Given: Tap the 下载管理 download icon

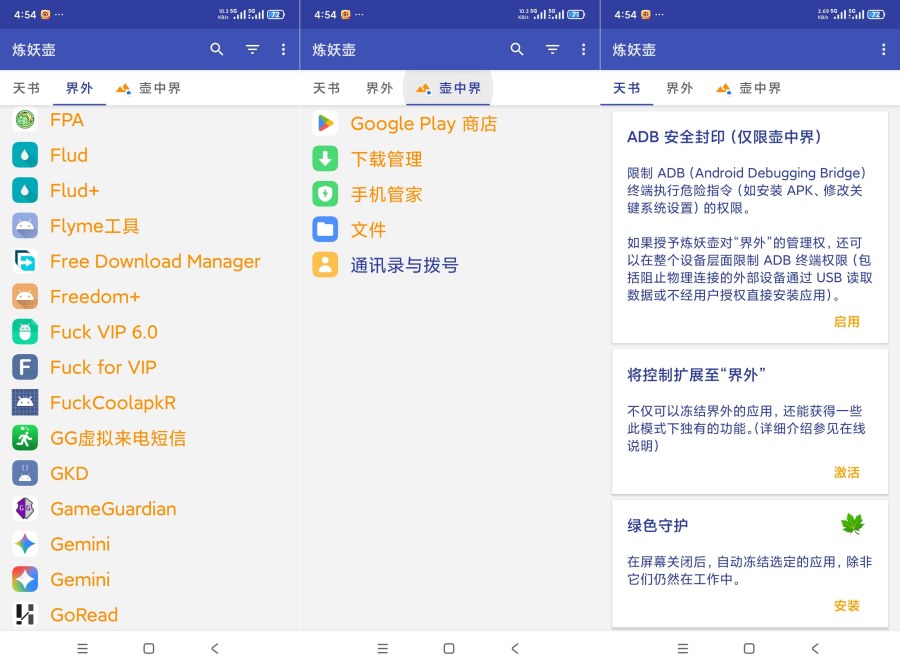Looking at the screenshot, I should pyautogui.click(x=325, y=159).
